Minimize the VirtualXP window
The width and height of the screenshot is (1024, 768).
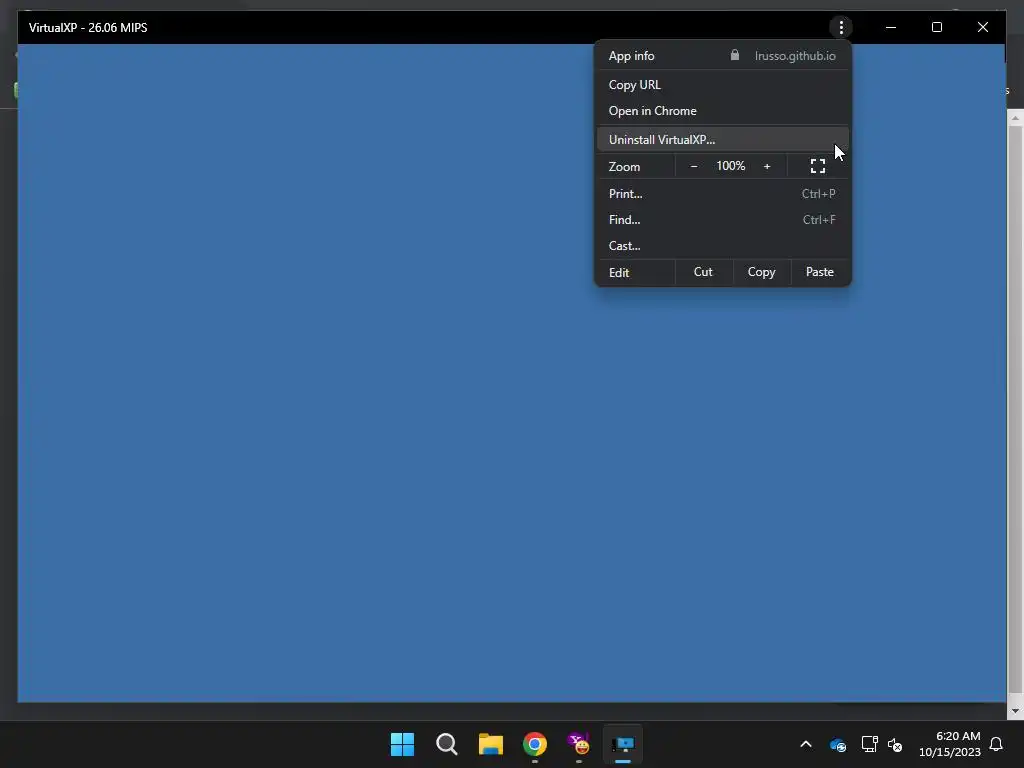click(x=891, y=27)
